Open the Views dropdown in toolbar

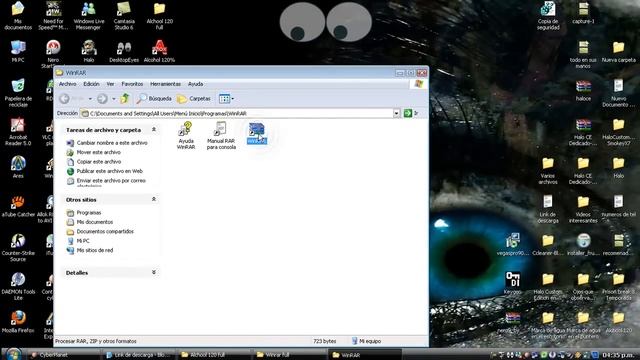(226, 98)
